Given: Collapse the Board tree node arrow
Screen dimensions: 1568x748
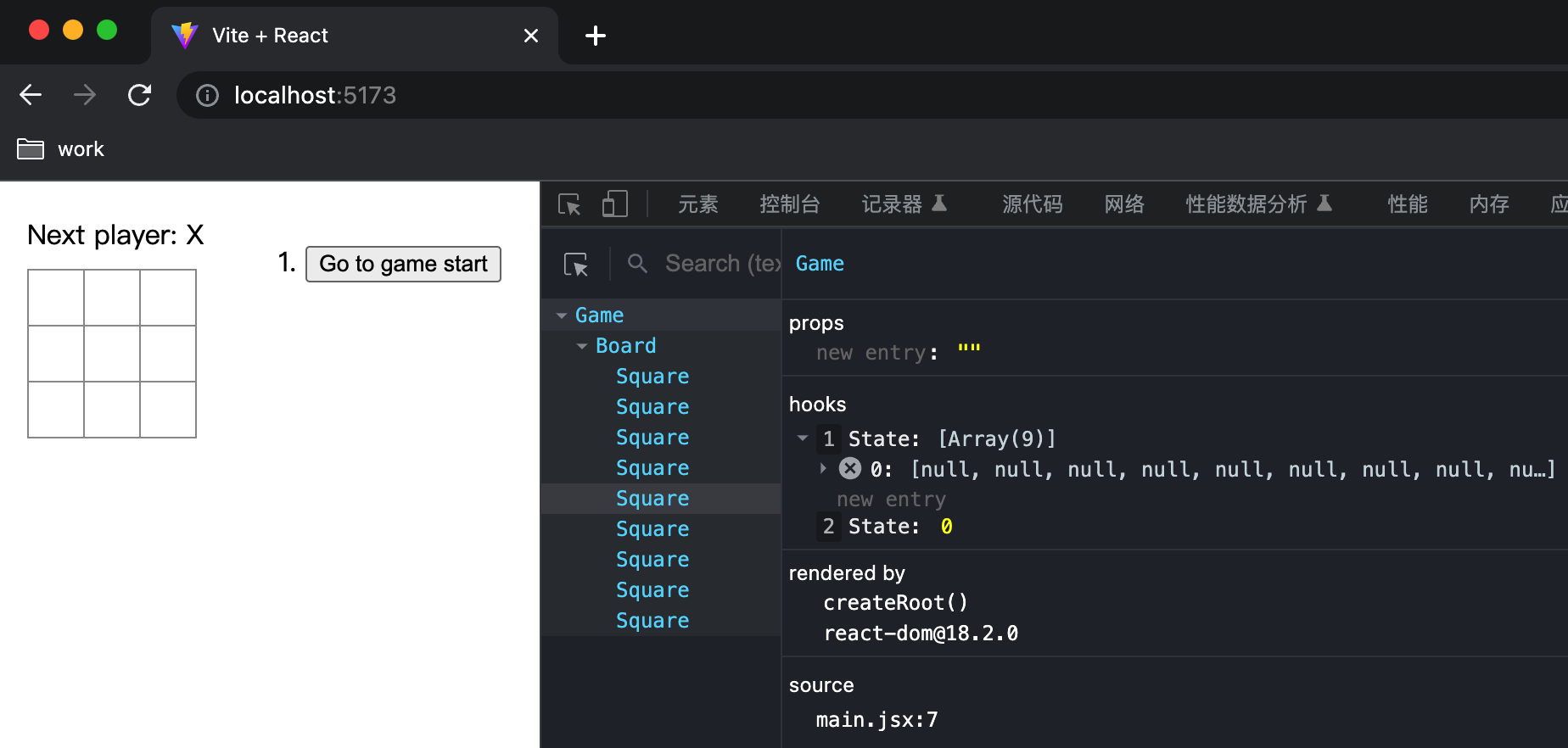Looking at the screenshot, I should 582,346.
